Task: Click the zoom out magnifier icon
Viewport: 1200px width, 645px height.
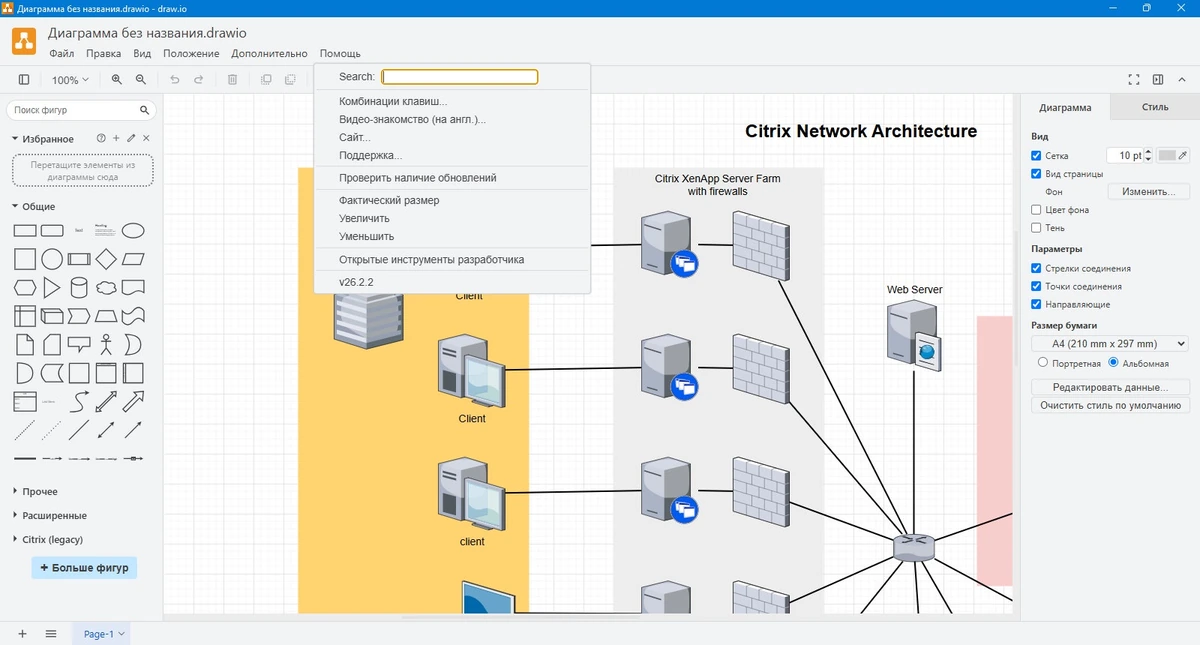Action: [141, 80]
